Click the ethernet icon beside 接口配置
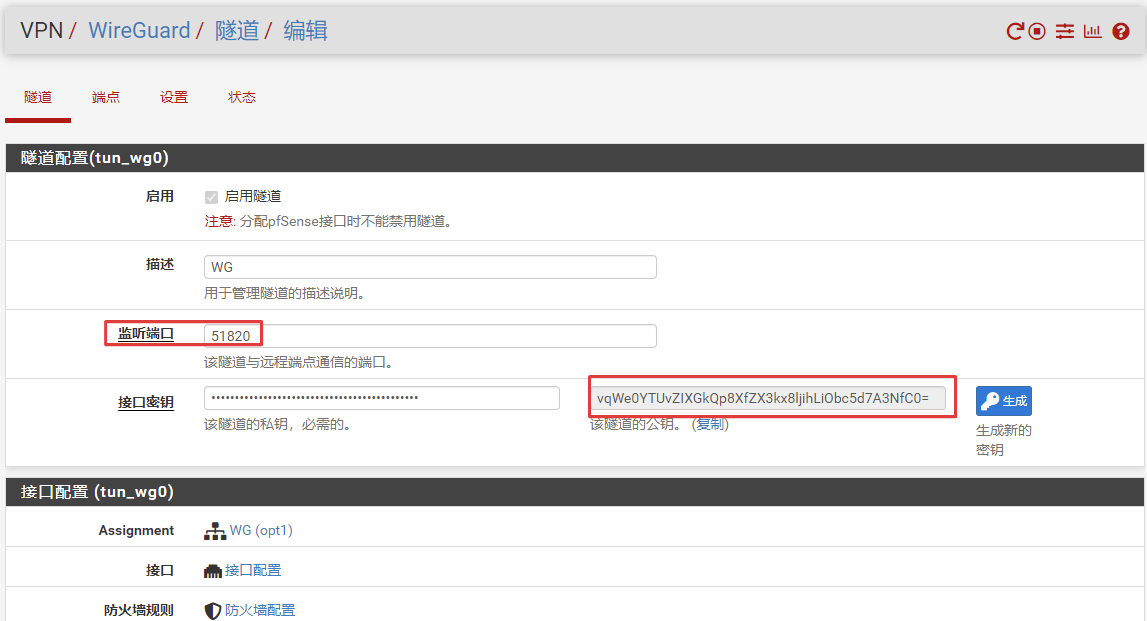The height and width of the screenshot is (621, 1147). (x=213, y=571)
